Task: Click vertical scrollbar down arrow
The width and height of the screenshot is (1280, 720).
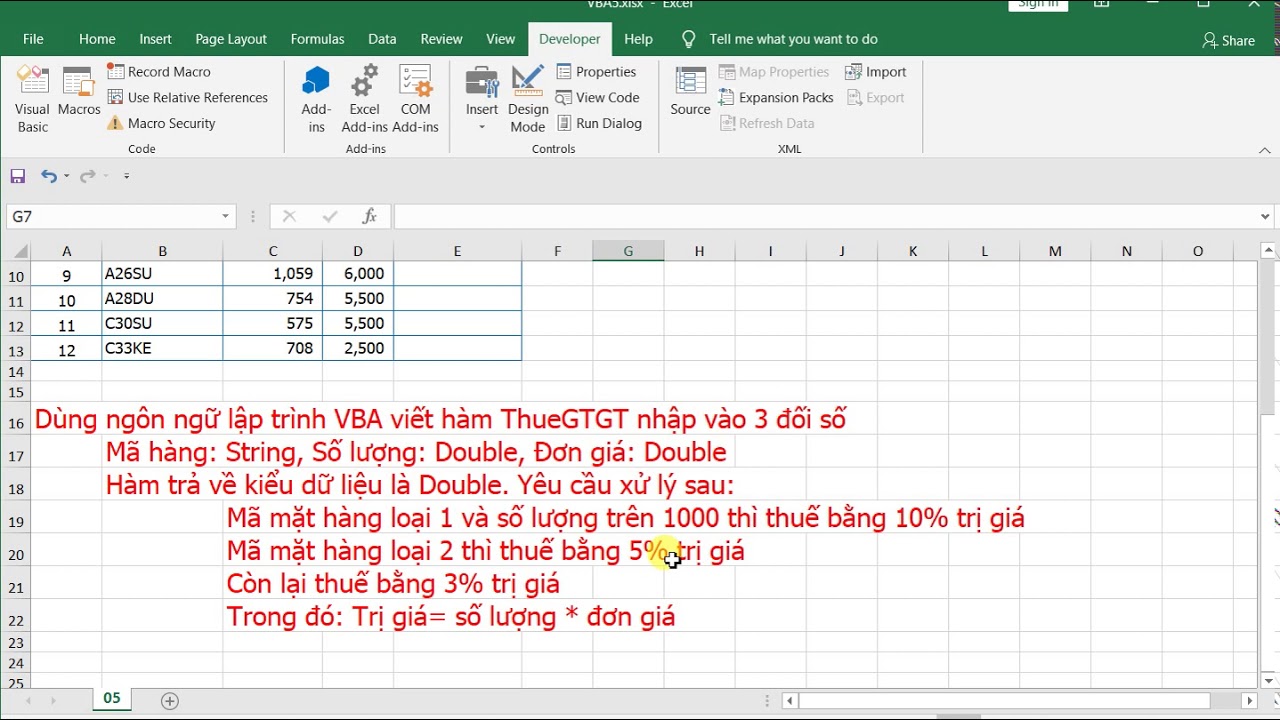Action: point(1270,679)
